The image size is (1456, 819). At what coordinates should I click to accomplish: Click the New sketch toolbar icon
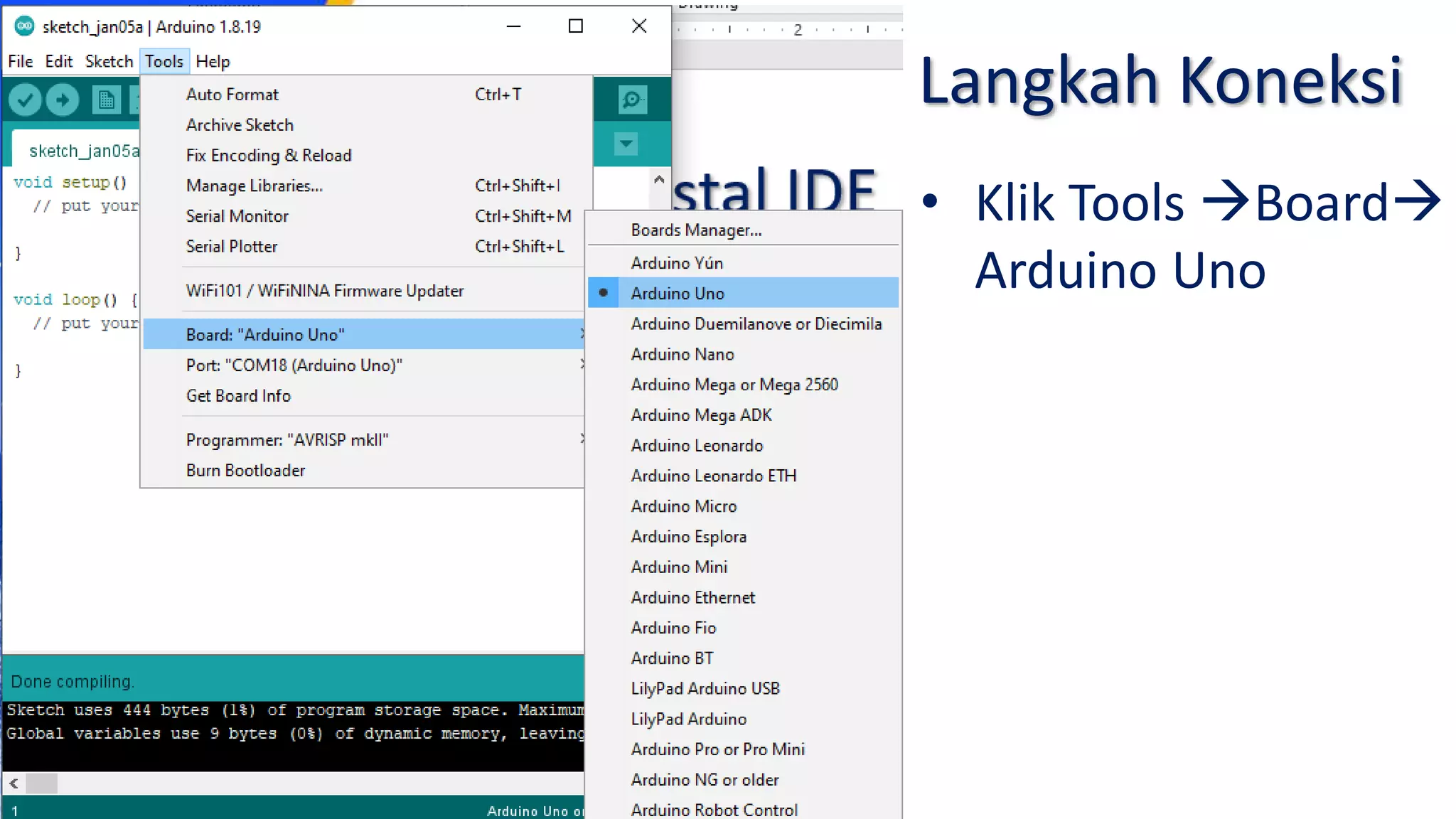click(107, 100)
